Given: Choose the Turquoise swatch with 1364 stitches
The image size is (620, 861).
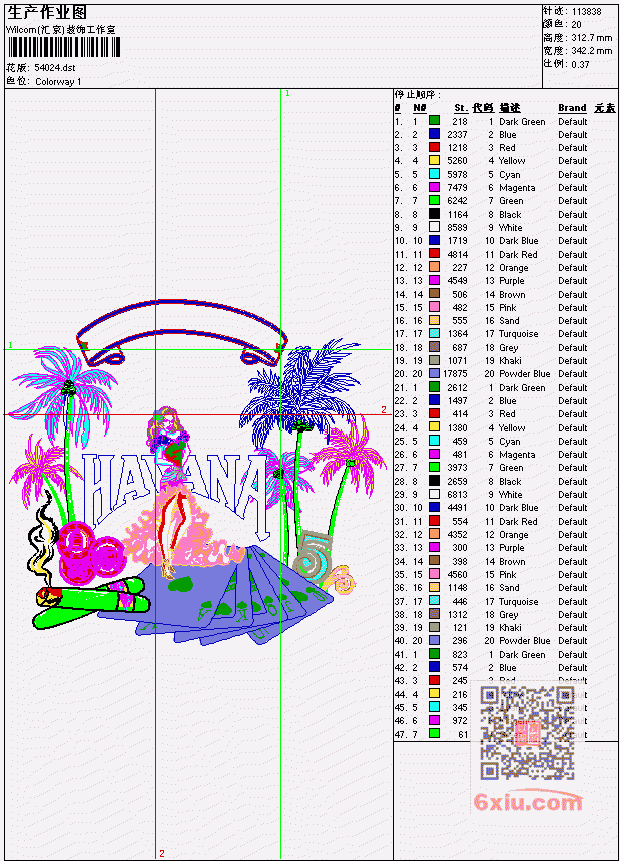Looking at the screenshot, I should click(x=434, y=333).
